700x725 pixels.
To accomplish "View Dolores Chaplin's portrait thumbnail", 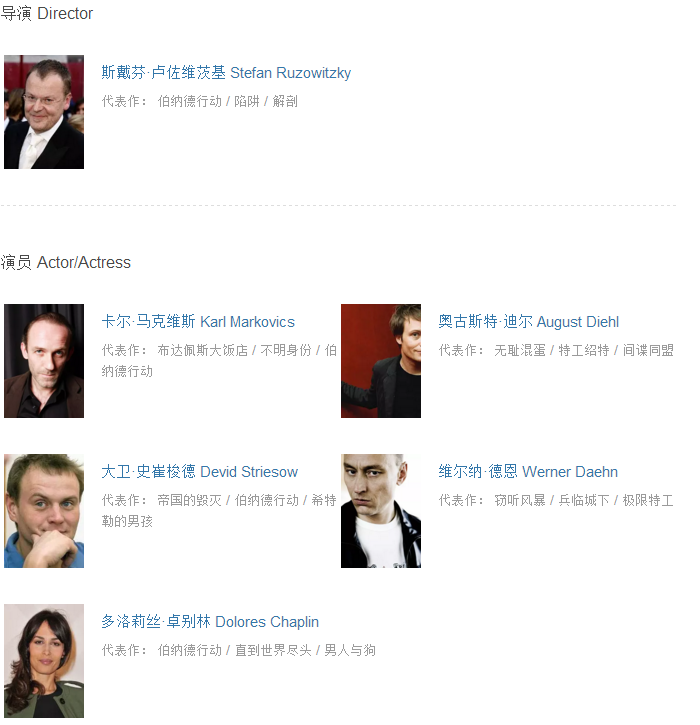I will pos(44,661).
